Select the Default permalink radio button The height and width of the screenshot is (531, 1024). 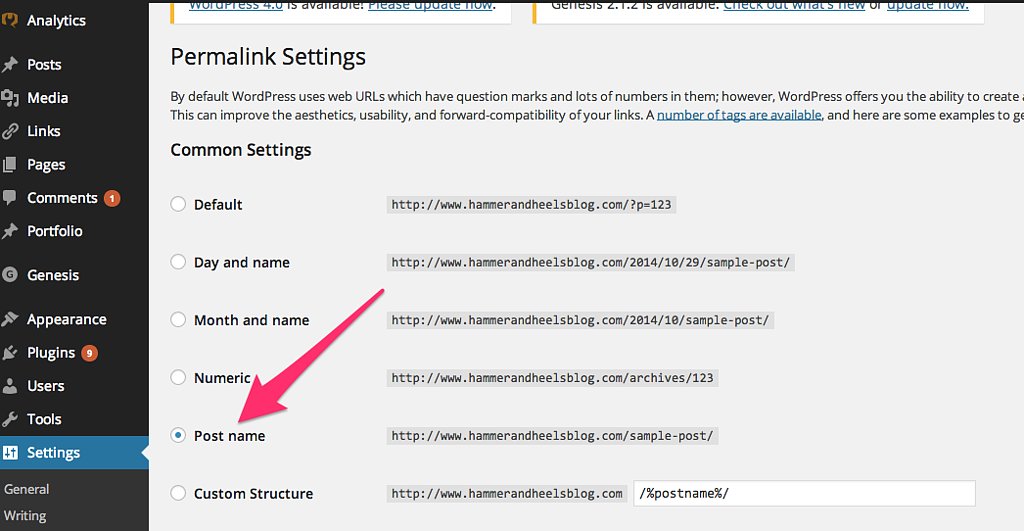178,204
